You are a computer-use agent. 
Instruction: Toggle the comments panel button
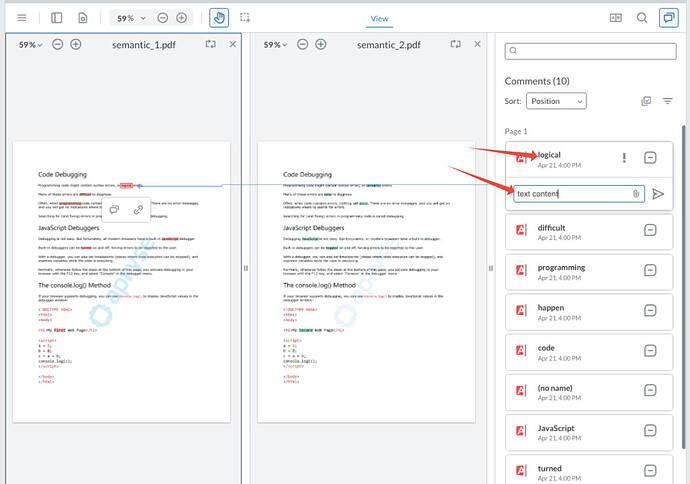tap(668, 18)
